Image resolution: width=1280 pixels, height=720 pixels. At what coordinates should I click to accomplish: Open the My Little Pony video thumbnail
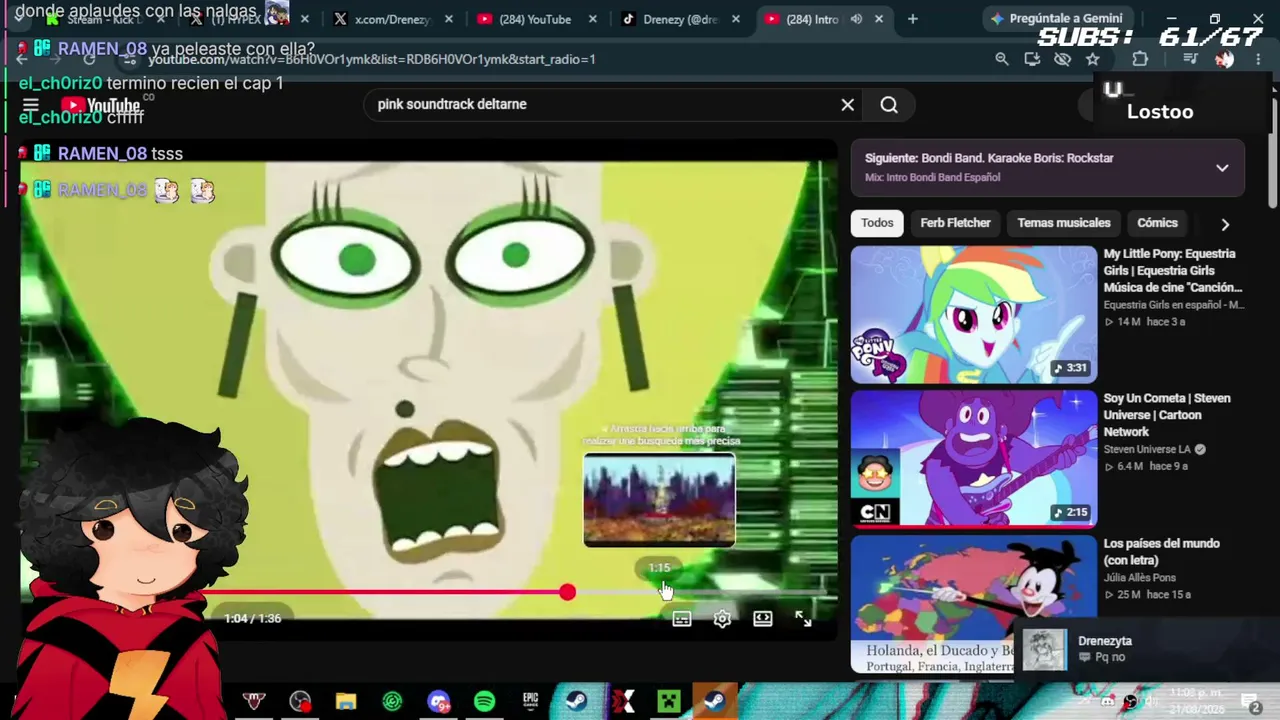(974, 315)
